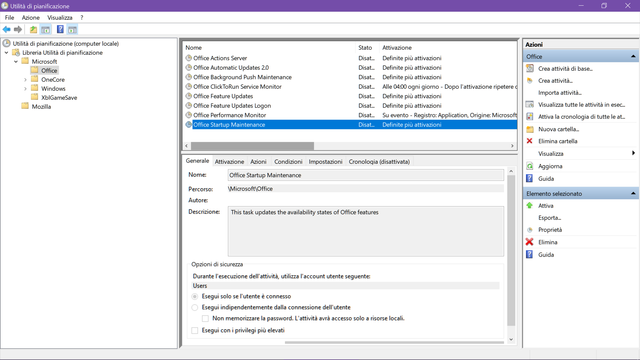Click the Aggiorna refresh icon
Screen dimensions: 640x360
pyautogui.click(x=530, y=166)
